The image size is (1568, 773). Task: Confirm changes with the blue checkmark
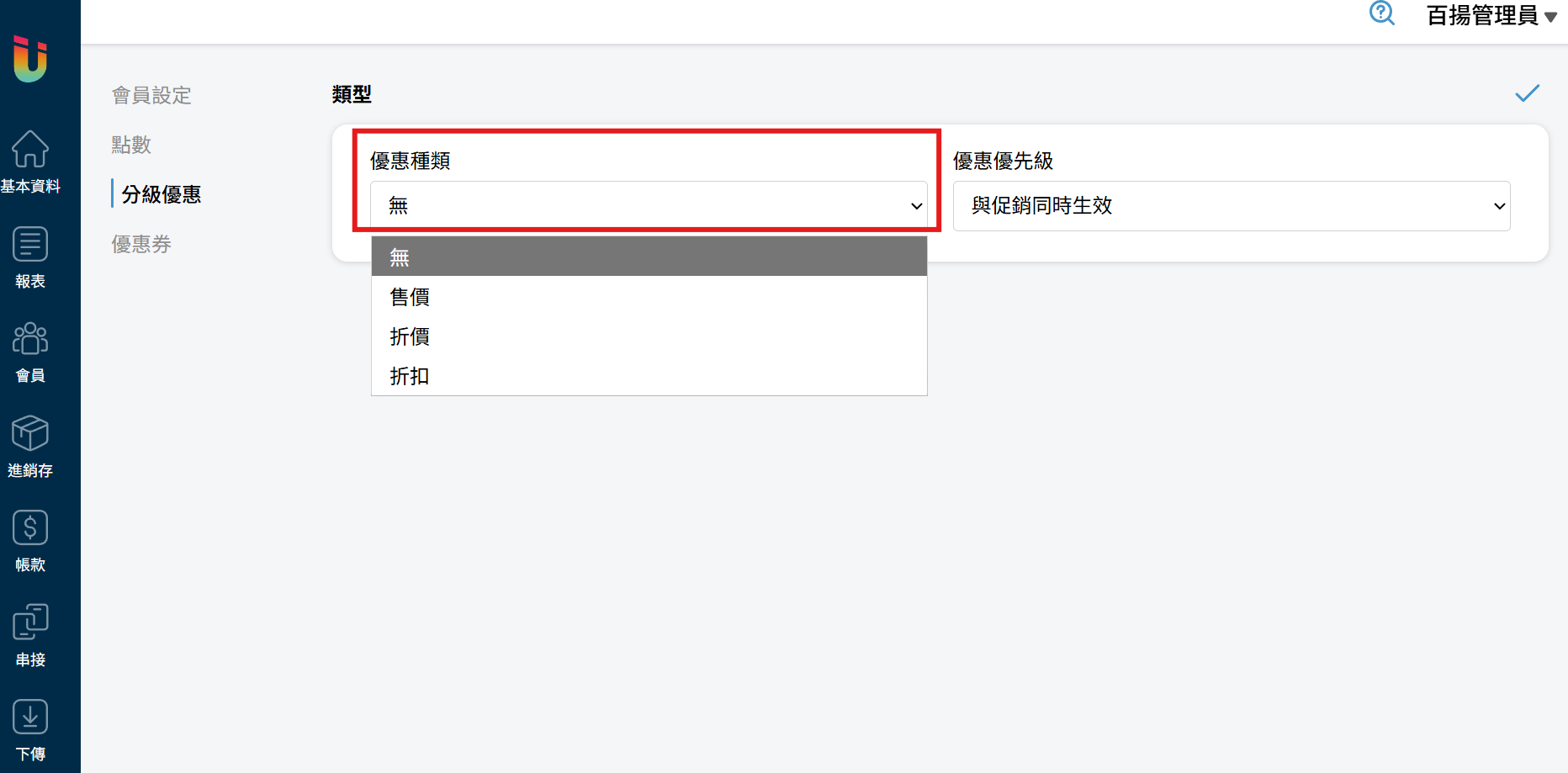1527,93
